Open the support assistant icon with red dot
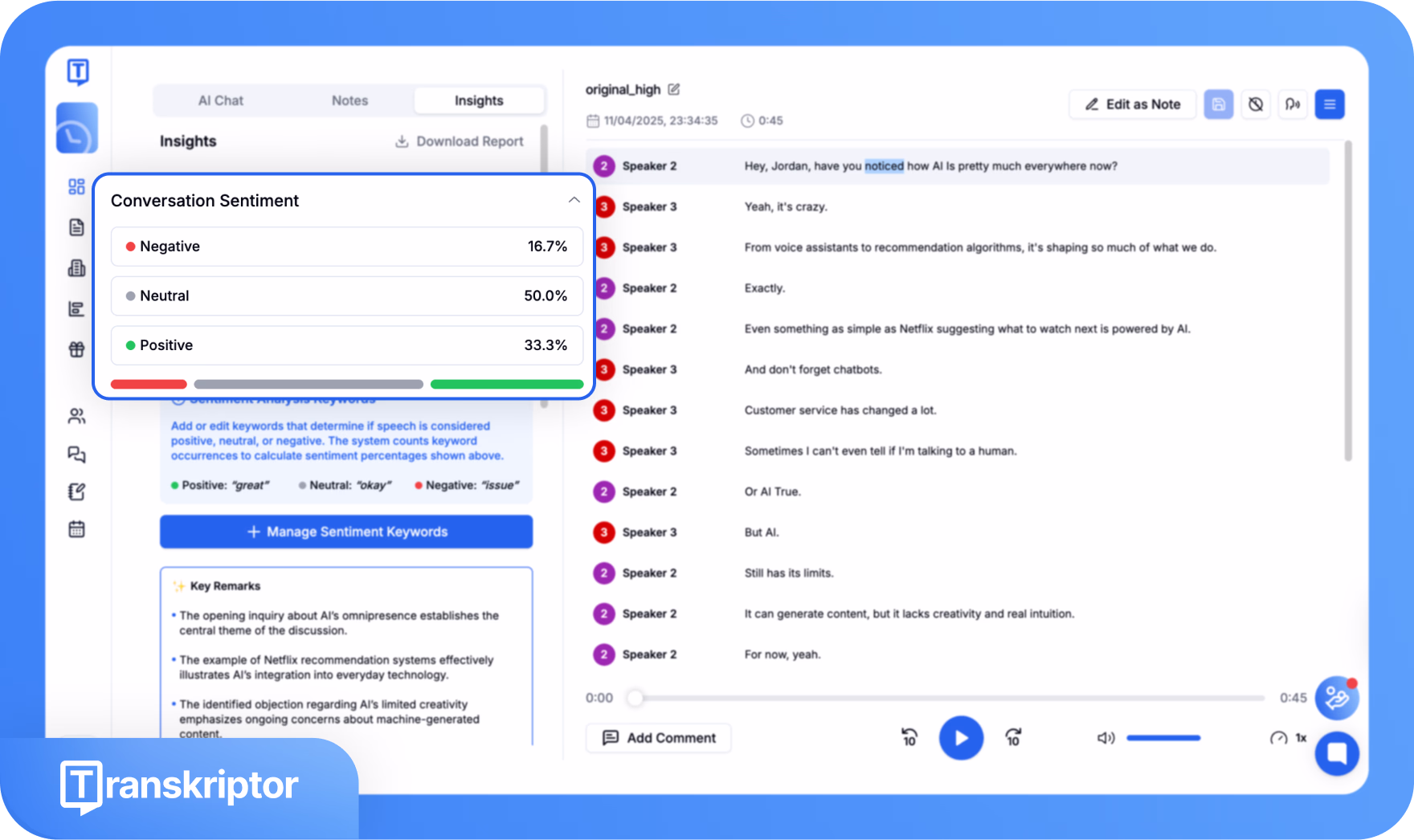Image resolution: width=1414 pixels, height=840 pixels. click(x=1337, y=698)
